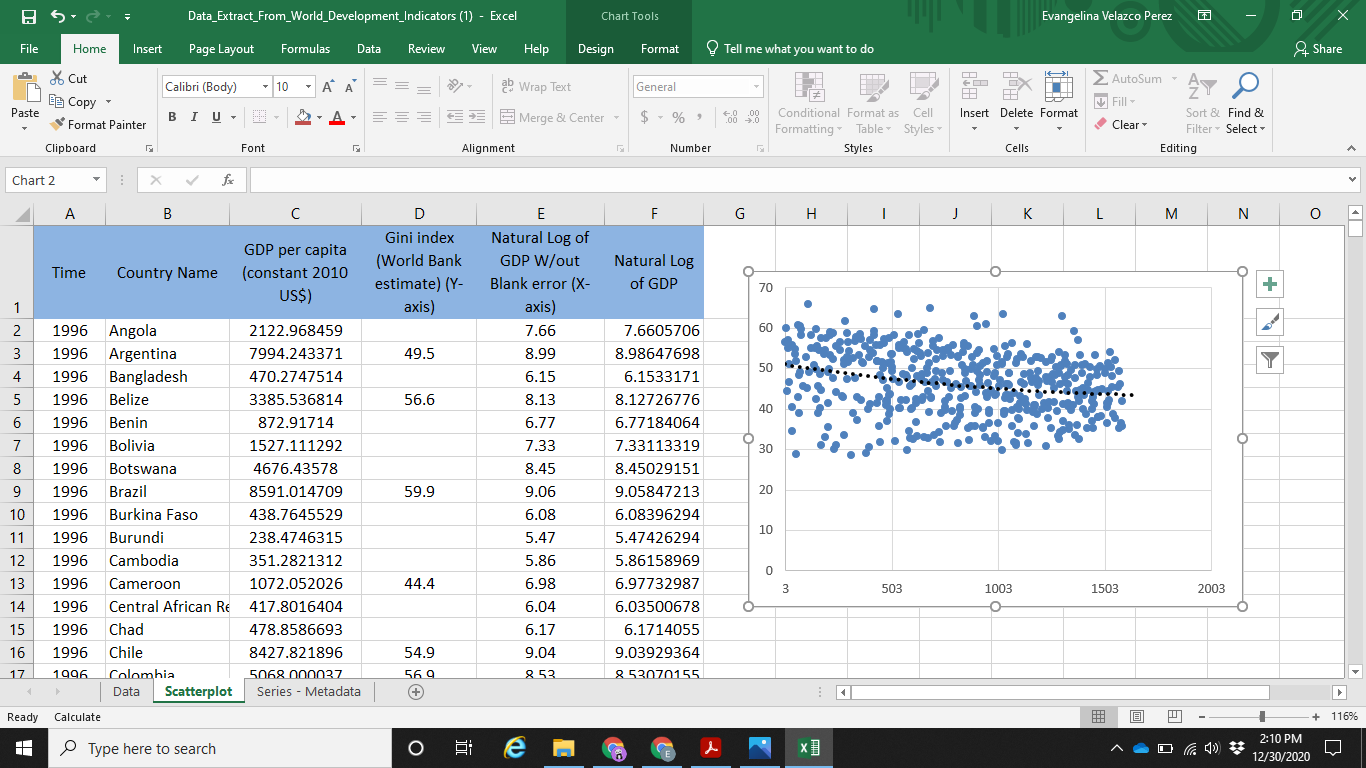Click the zoom slider in the status bar
The image size is (1366, 768).
1263,717
